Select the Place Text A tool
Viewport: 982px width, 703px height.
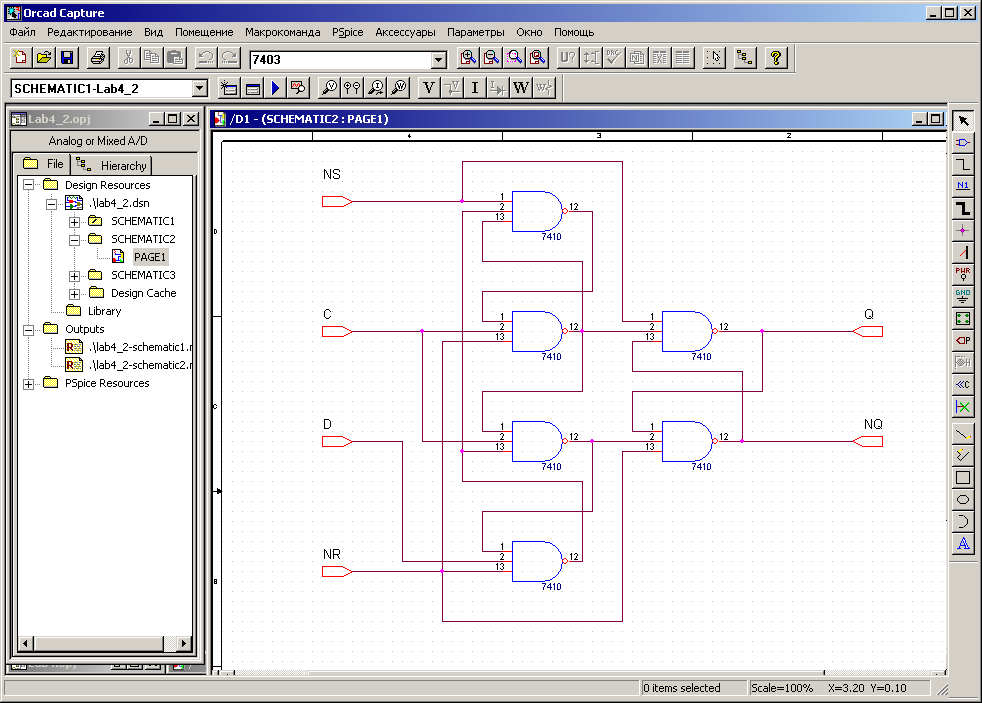[963, 543]
